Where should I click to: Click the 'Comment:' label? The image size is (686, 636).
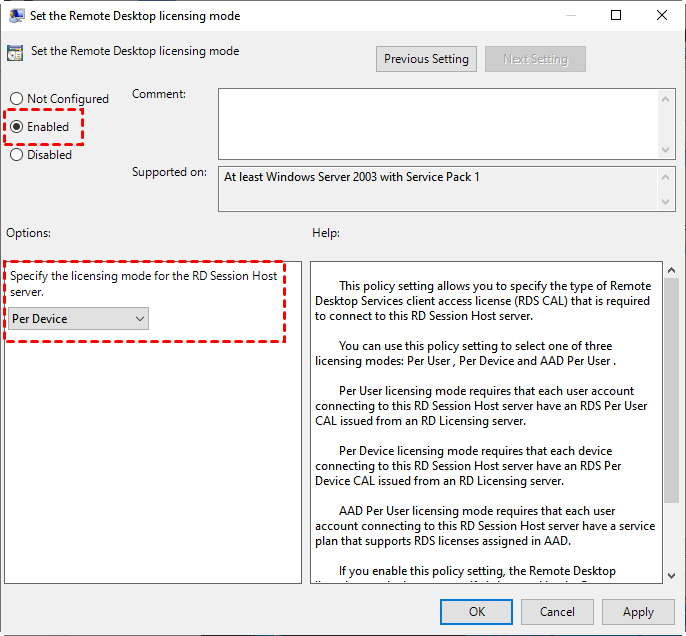pos(159,94)
